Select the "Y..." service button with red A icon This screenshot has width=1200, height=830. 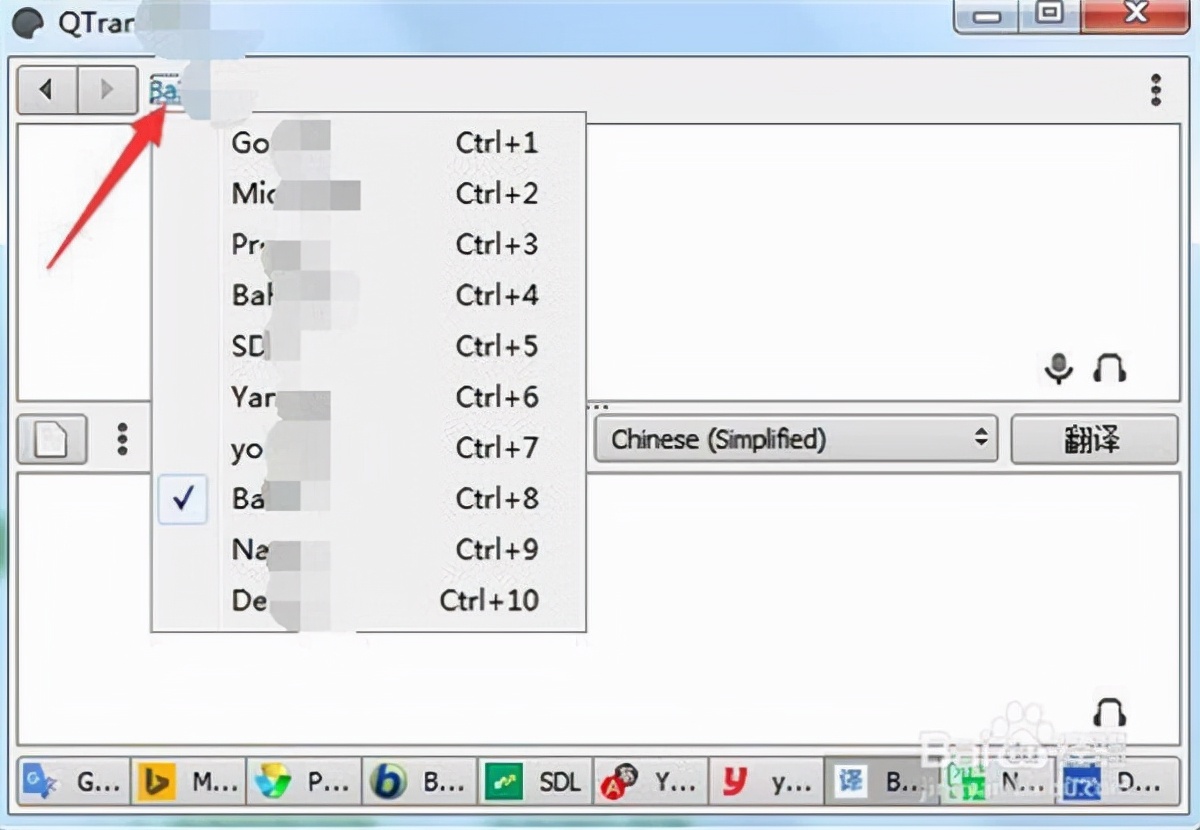[x=650, y=781]
